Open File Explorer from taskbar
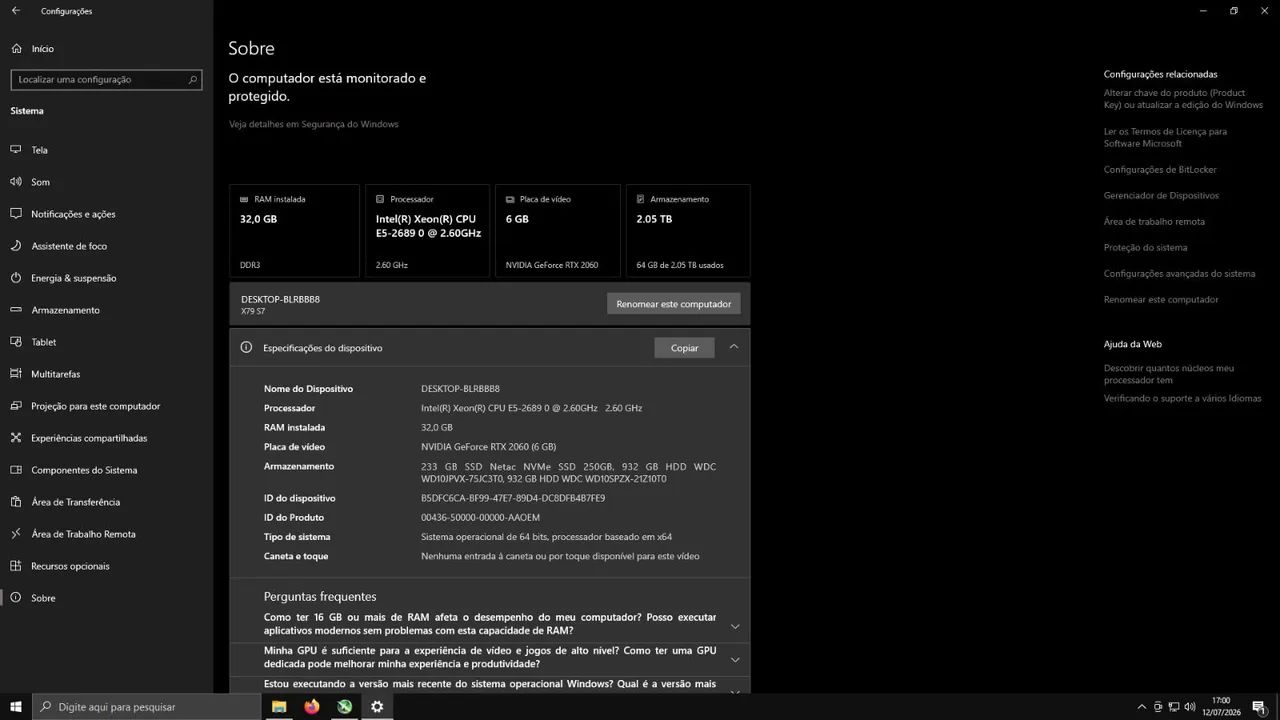The width and height of the screenshot is (1280, 720). point(279,707)
